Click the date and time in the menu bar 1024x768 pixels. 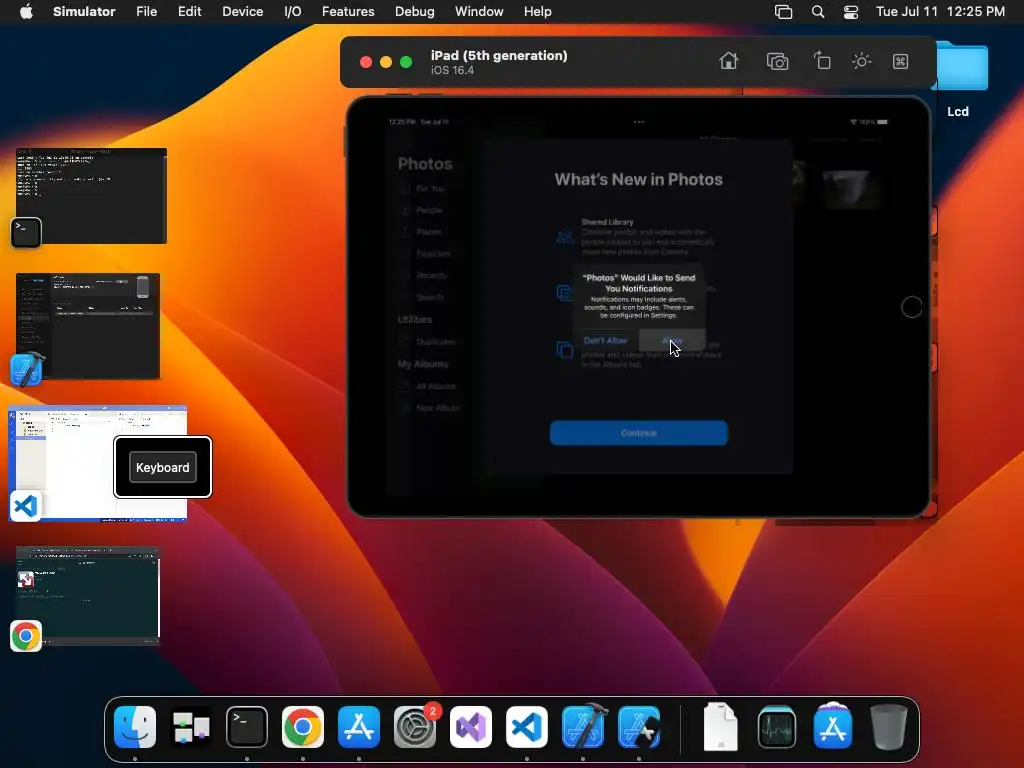(940, 12)
